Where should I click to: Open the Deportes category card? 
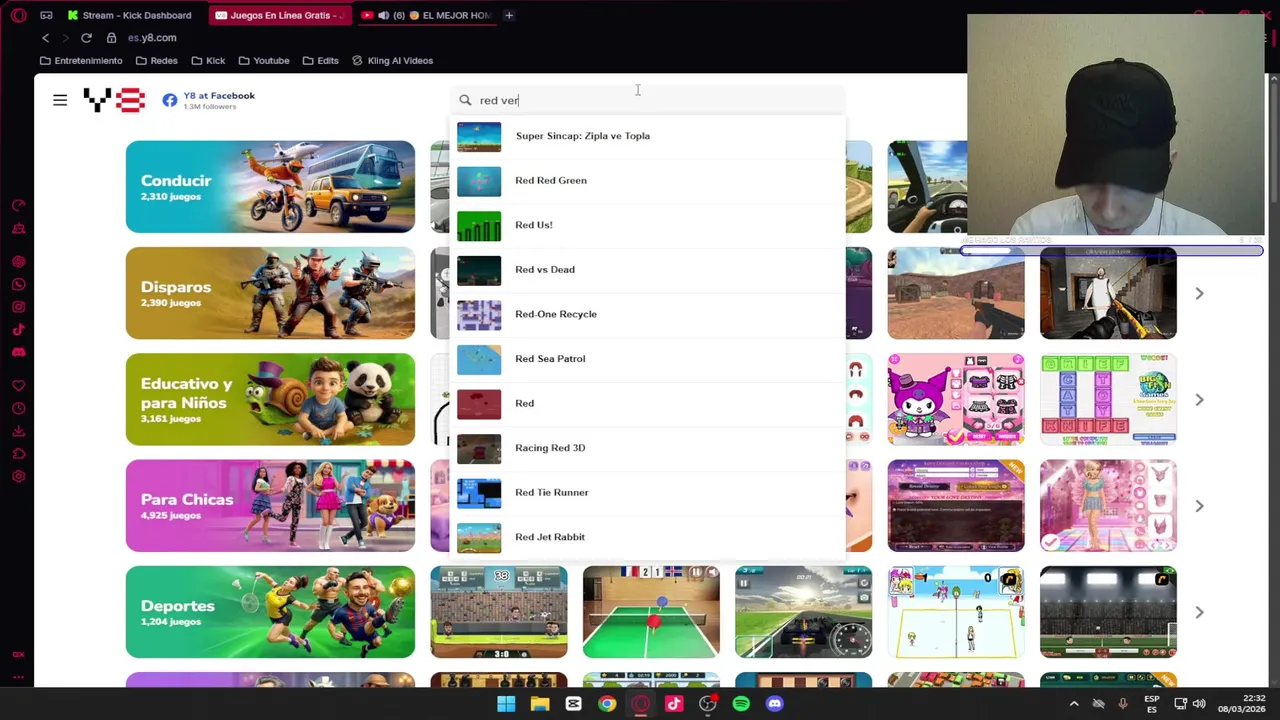click(270, 612)
